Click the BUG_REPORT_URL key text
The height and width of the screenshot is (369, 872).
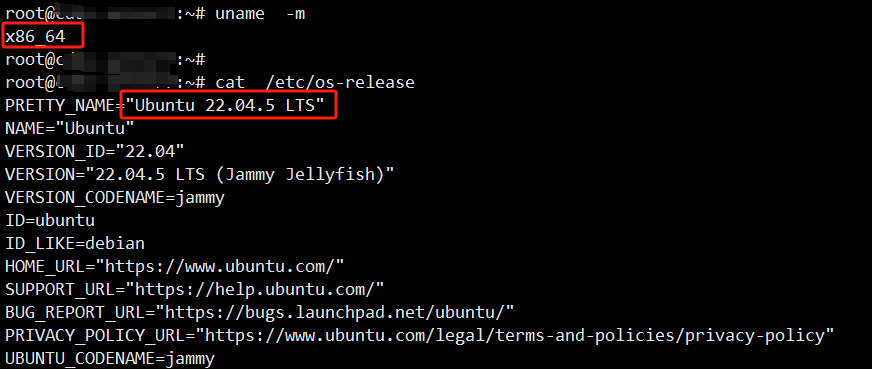tap(75, 313)
